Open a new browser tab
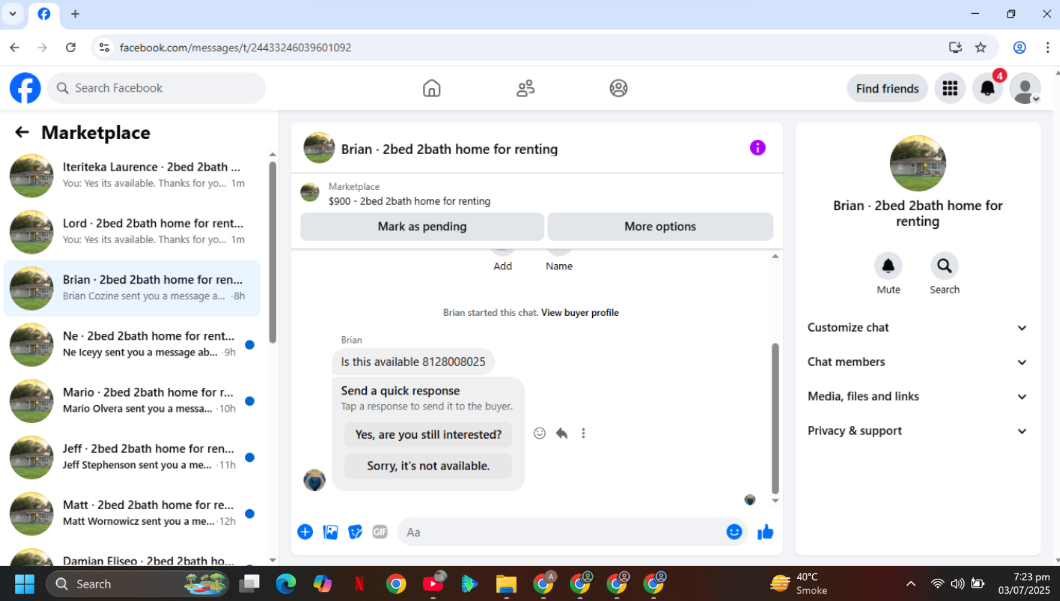Screen dimensions: 1060x601 (x=75, y=14)
